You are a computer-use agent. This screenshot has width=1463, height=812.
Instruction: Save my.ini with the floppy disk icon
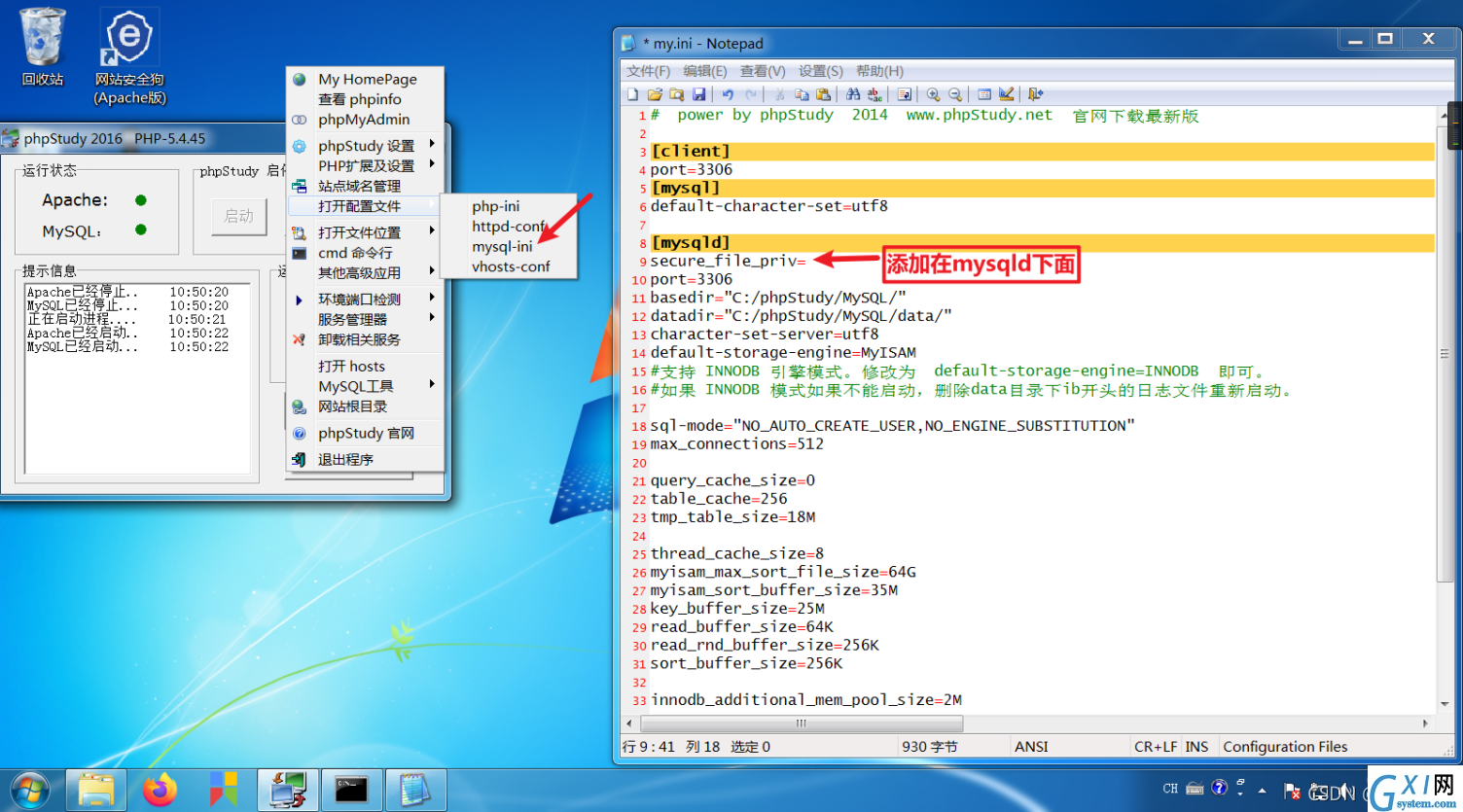698,94
